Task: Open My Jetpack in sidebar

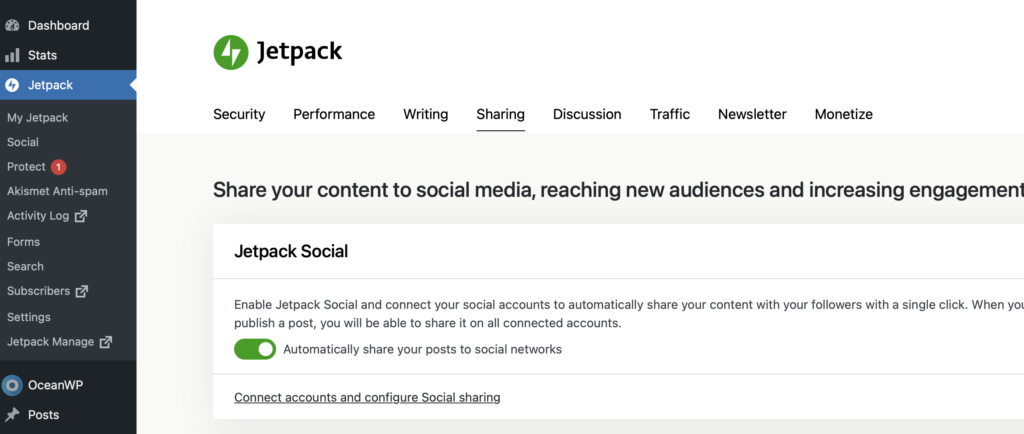Action: tap(37, 117)
